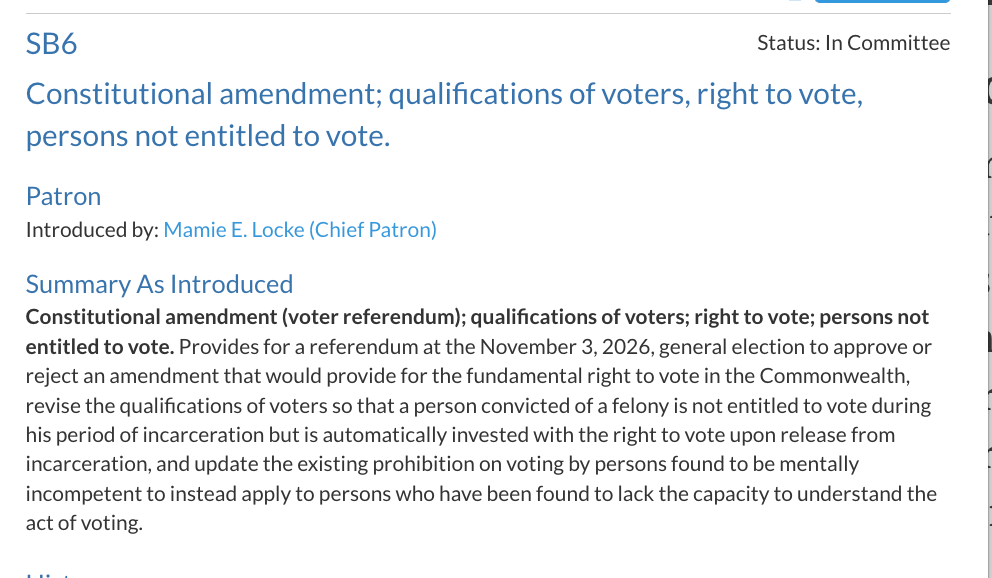The height and width of the screenshot is (578, 992).
Task: Click the constitutional amendment bill title
Action: (x=444, y=95)
